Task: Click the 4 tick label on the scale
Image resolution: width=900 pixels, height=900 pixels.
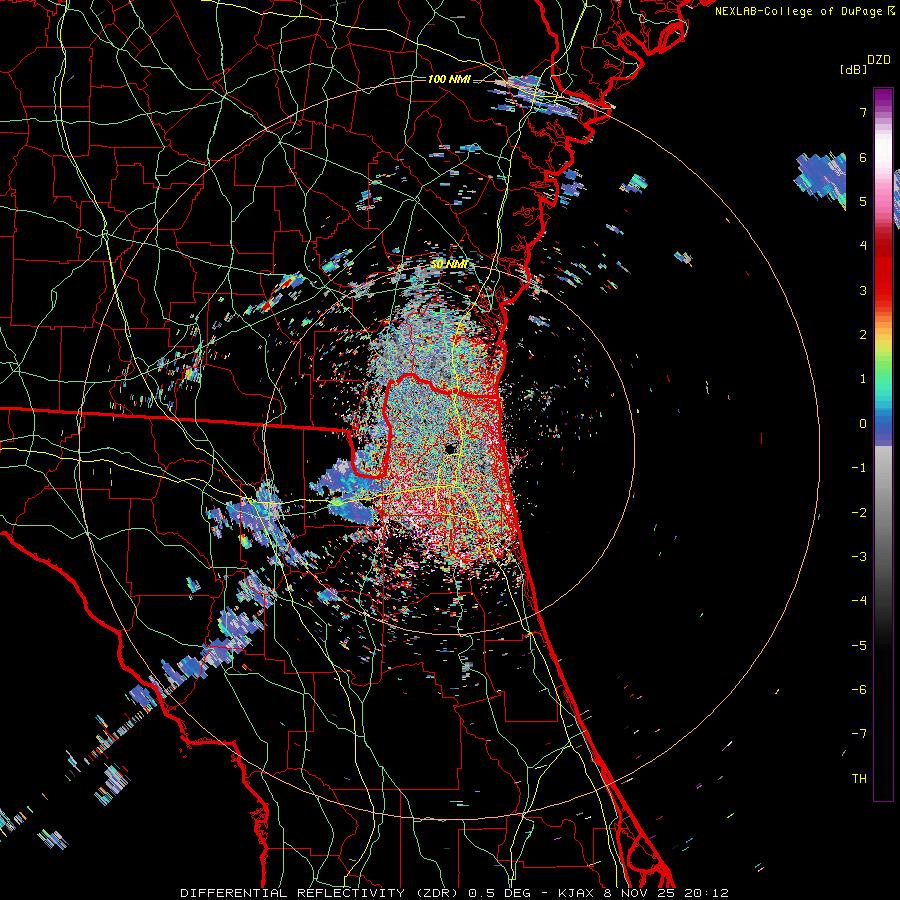Action: coord(863,246)
